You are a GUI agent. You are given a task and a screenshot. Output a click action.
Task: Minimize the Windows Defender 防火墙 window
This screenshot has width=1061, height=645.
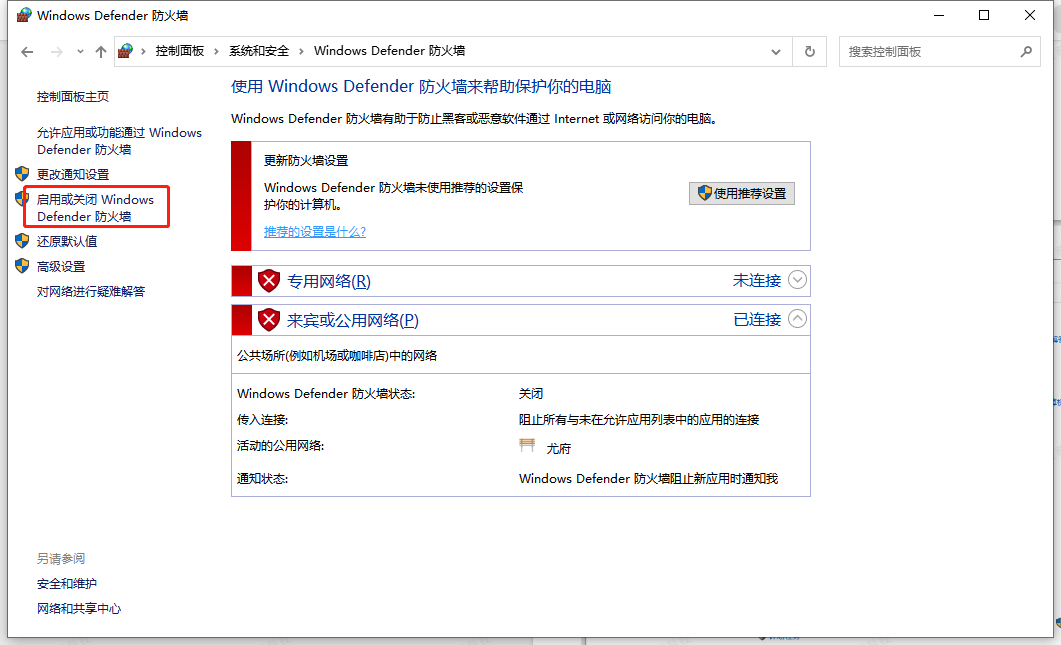coord(939,15)
